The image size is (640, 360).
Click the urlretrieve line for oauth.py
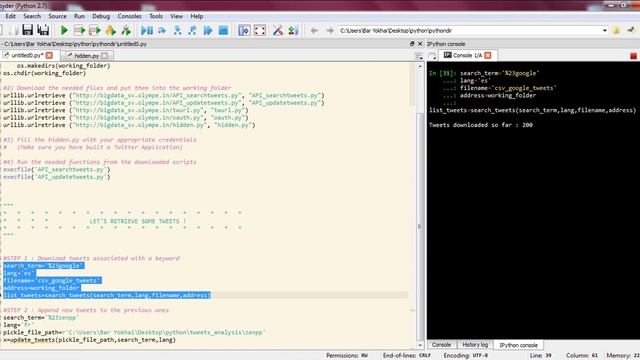[126, 118]
